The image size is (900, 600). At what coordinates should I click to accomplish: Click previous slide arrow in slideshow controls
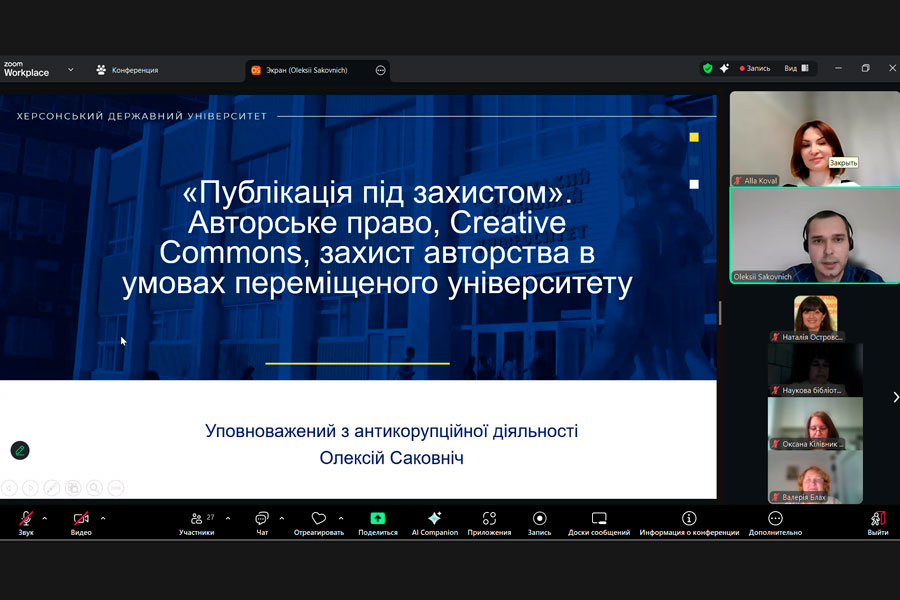9,488
